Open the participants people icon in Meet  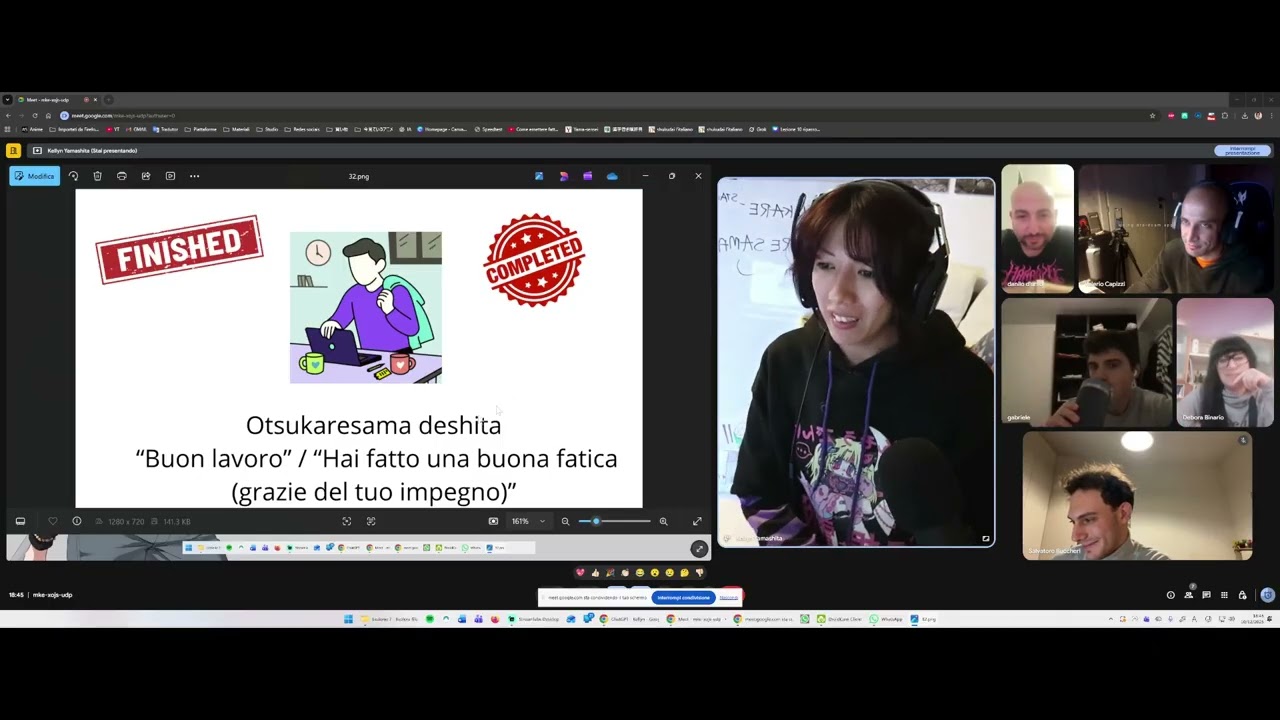pos(1188,595)
